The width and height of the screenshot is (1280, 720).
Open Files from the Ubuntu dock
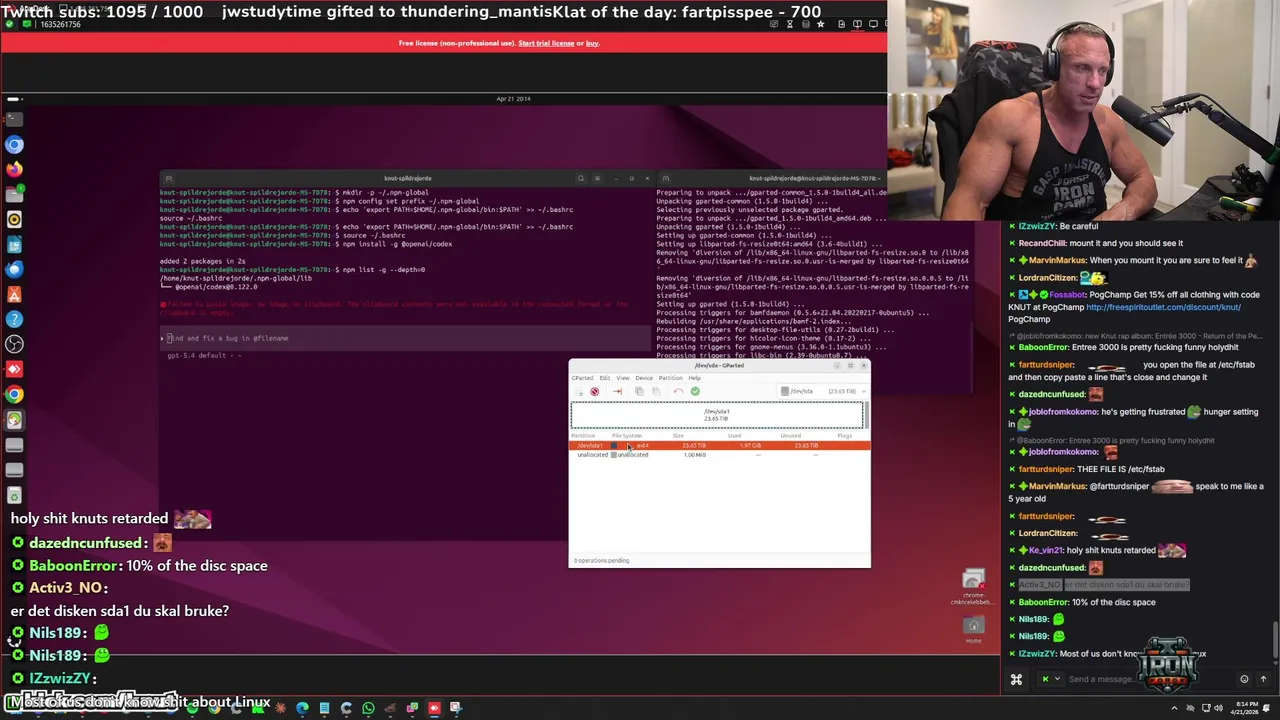(x=14, y=195)
